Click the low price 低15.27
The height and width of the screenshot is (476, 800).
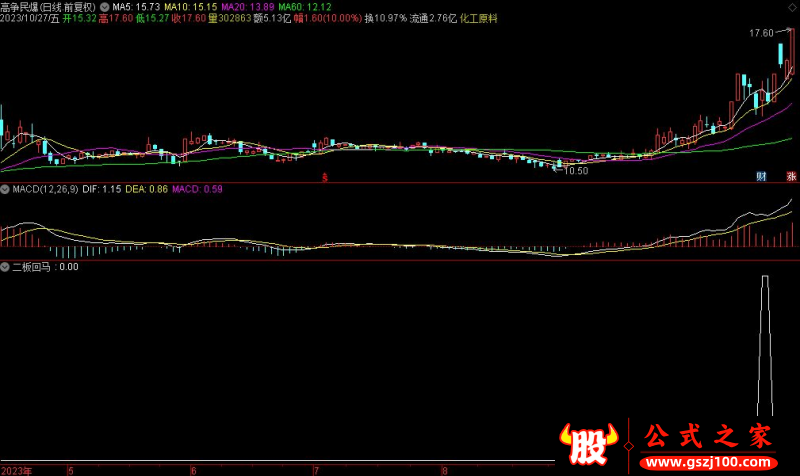(x=153, y=18)
